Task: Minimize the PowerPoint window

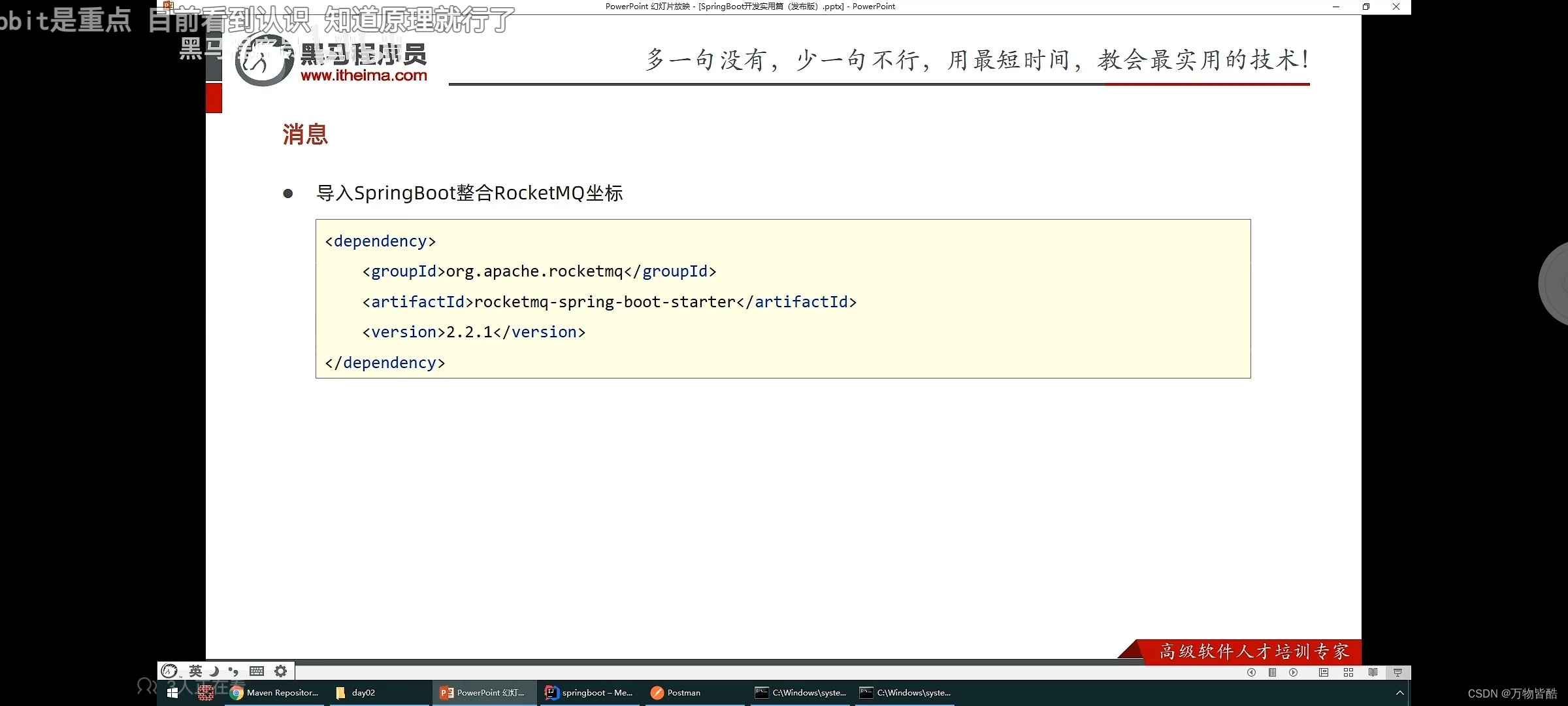Action: pos(1336,7)
